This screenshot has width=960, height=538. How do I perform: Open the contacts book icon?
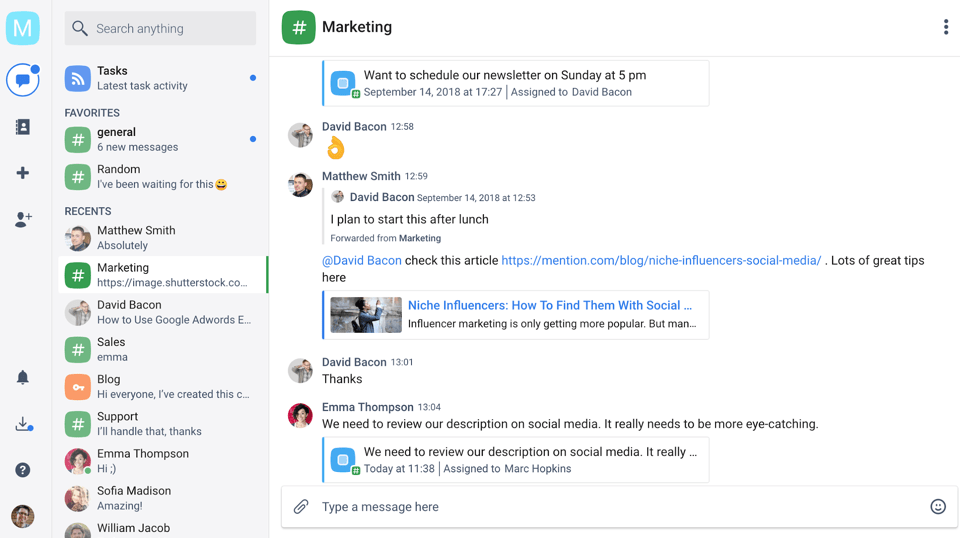click(x=22, y=127)
